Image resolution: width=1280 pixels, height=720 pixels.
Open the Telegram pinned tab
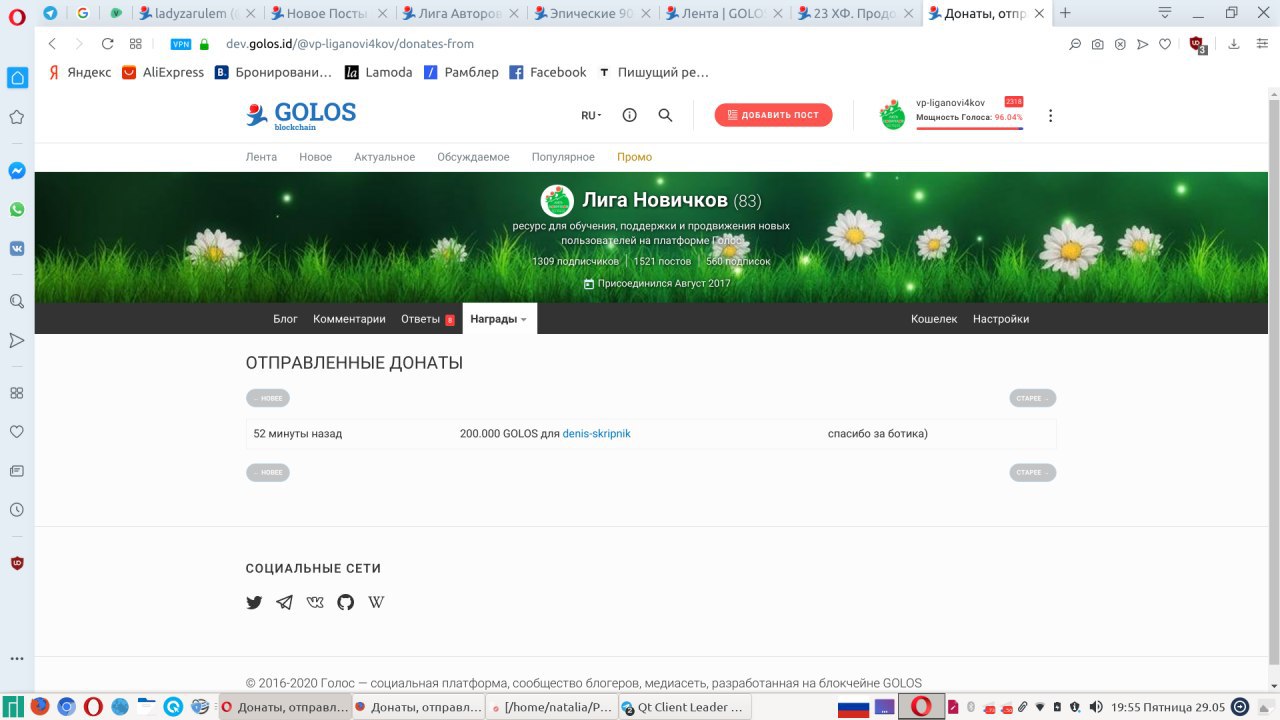(x=50, y=13)
